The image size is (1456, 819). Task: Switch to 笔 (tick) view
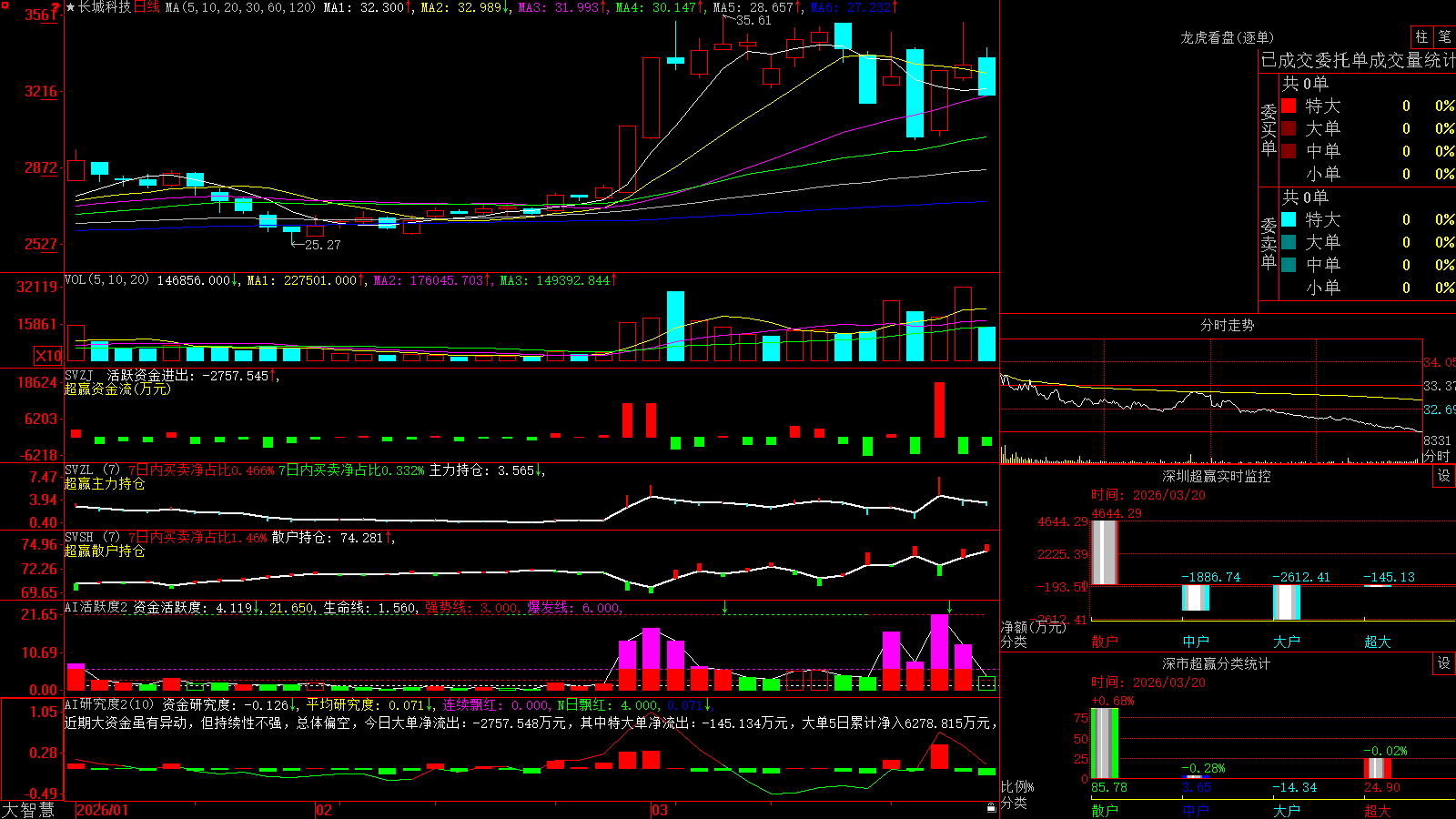pyautogui.click(x=1444, y=37)
